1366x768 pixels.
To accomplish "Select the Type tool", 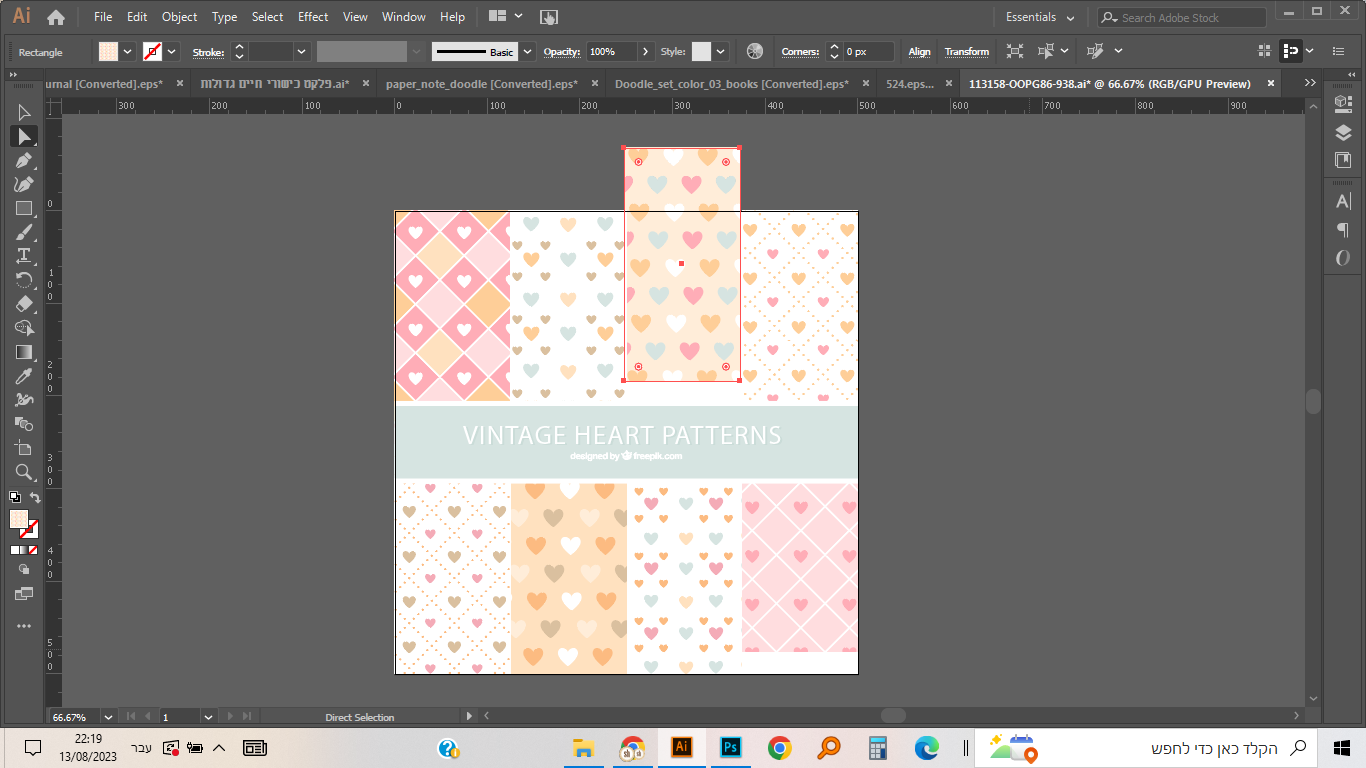I will coord(24,256).
